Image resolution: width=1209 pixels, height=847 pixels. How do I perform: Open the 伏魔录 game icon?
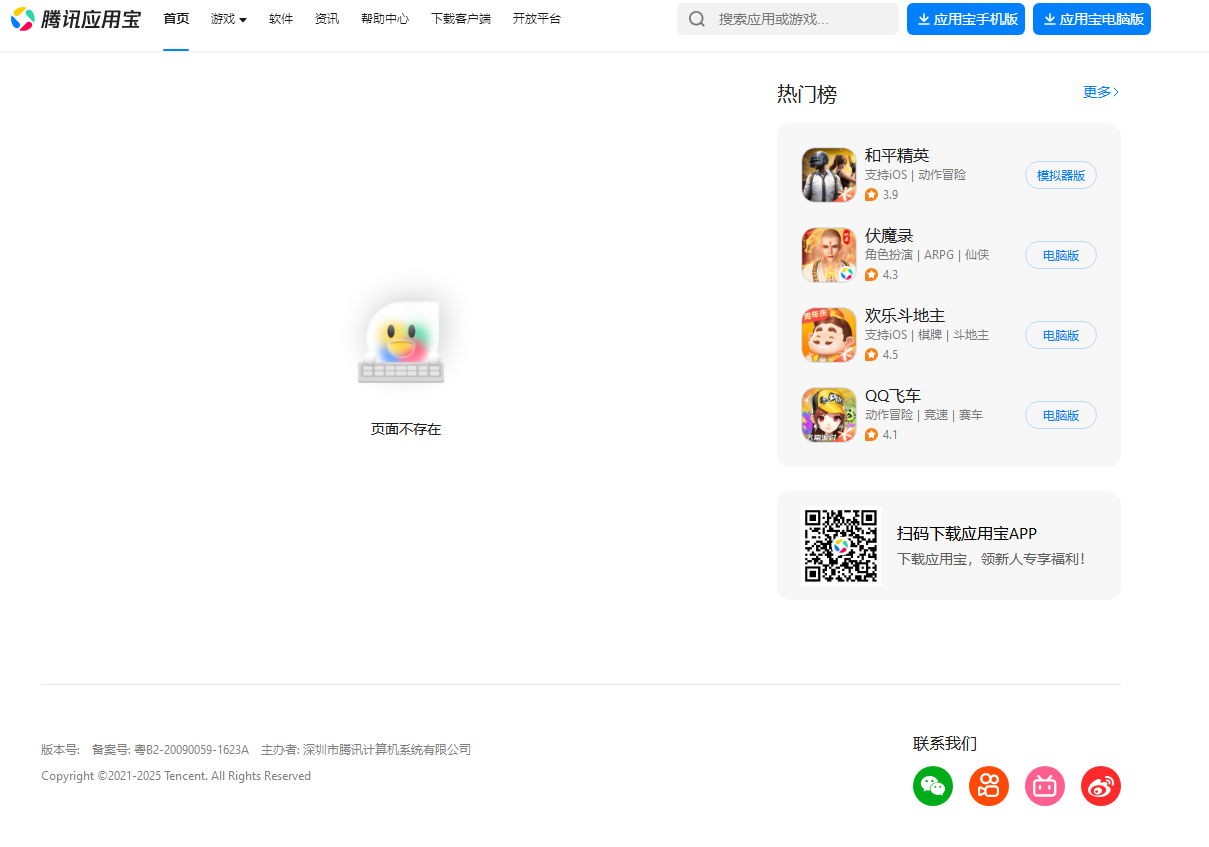click(828, 255)
